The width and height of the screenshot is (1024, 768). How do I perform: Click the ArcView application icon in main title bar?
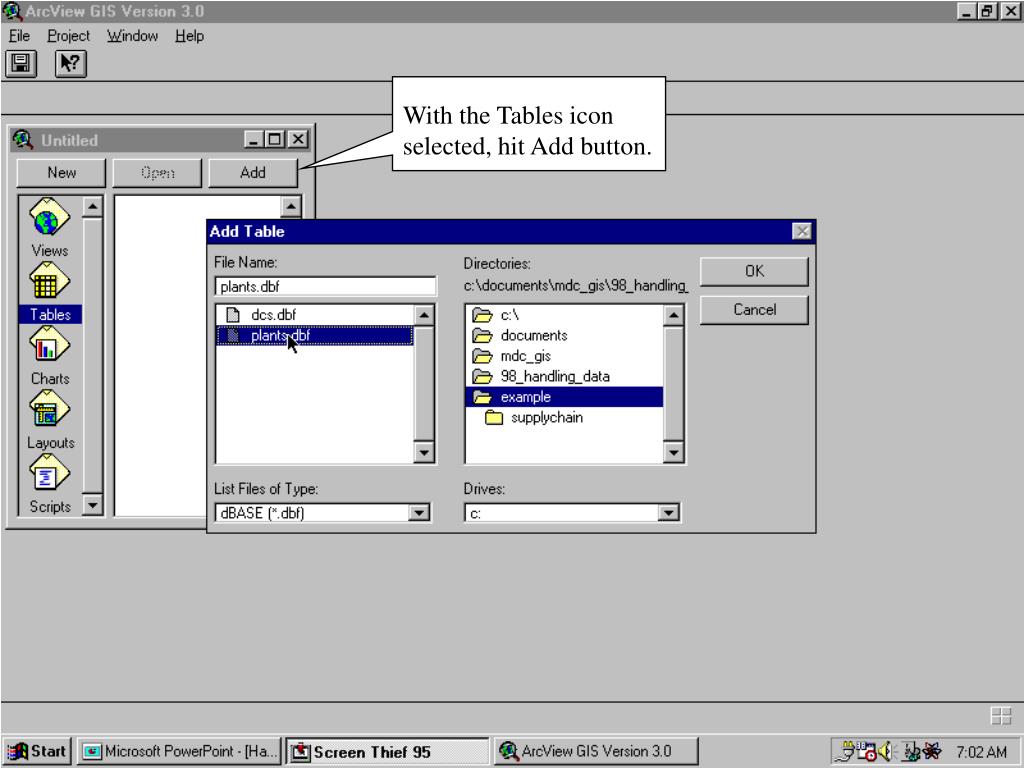[x=12, y=11]
